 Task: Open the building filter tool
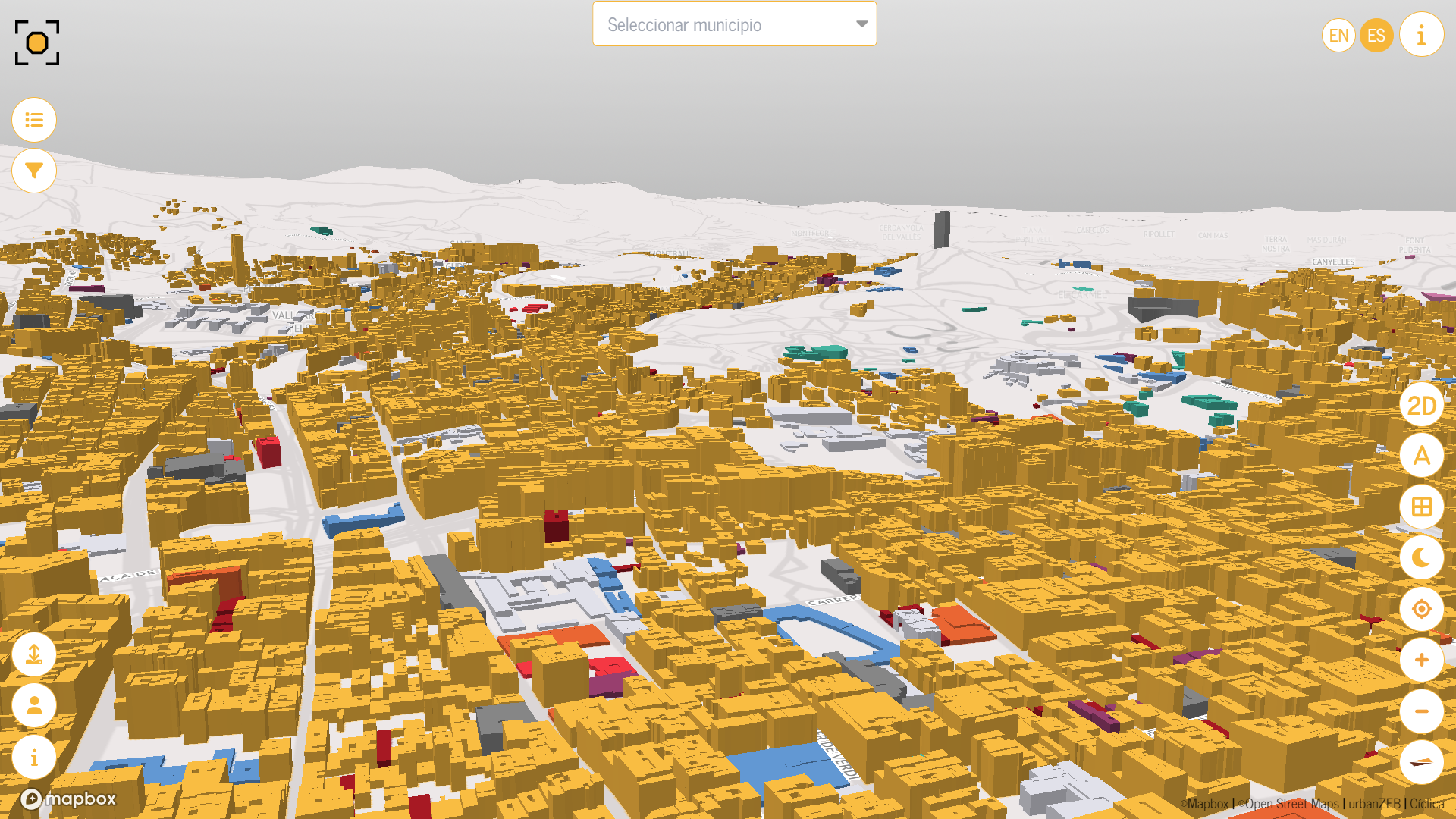click(34, 171)
